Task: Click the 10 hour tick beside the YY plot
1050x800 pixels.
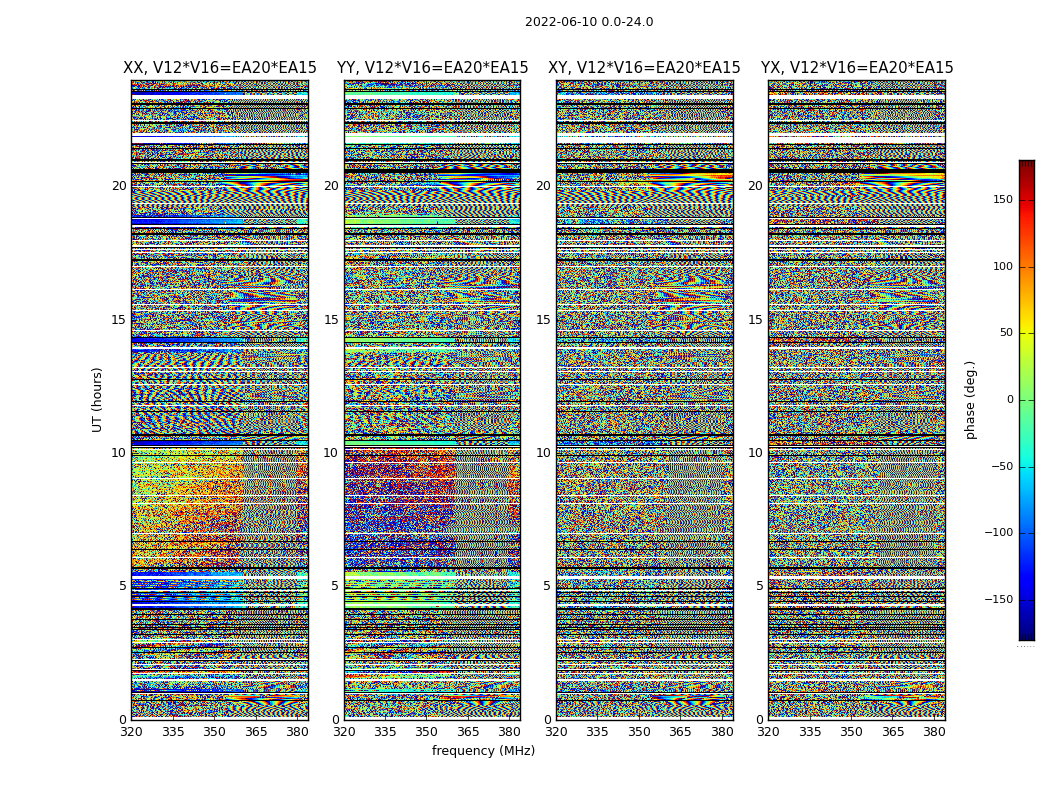Action: [331, 453]
